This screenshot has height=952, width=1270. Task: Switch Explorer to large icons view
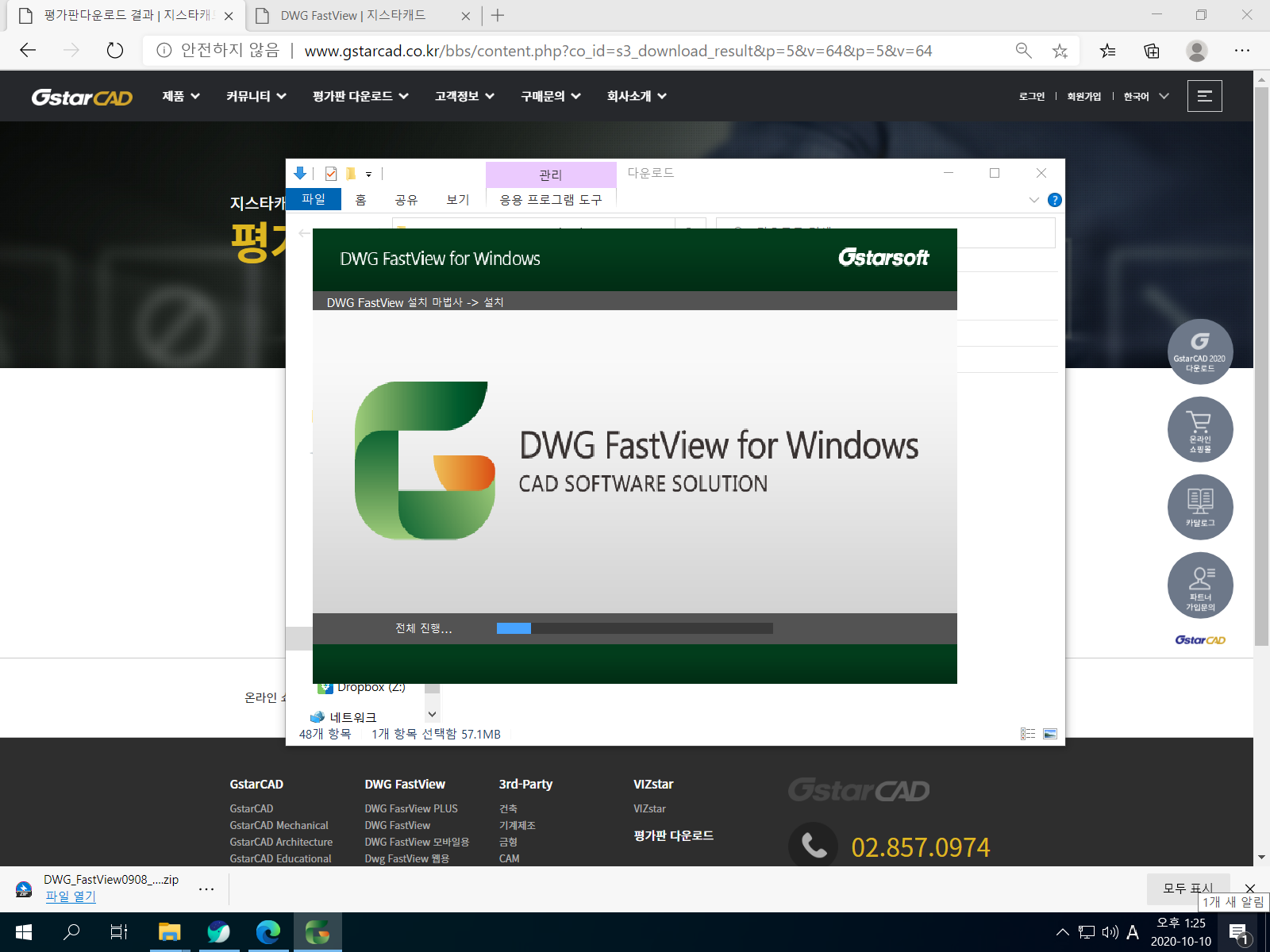(1050, 734)
